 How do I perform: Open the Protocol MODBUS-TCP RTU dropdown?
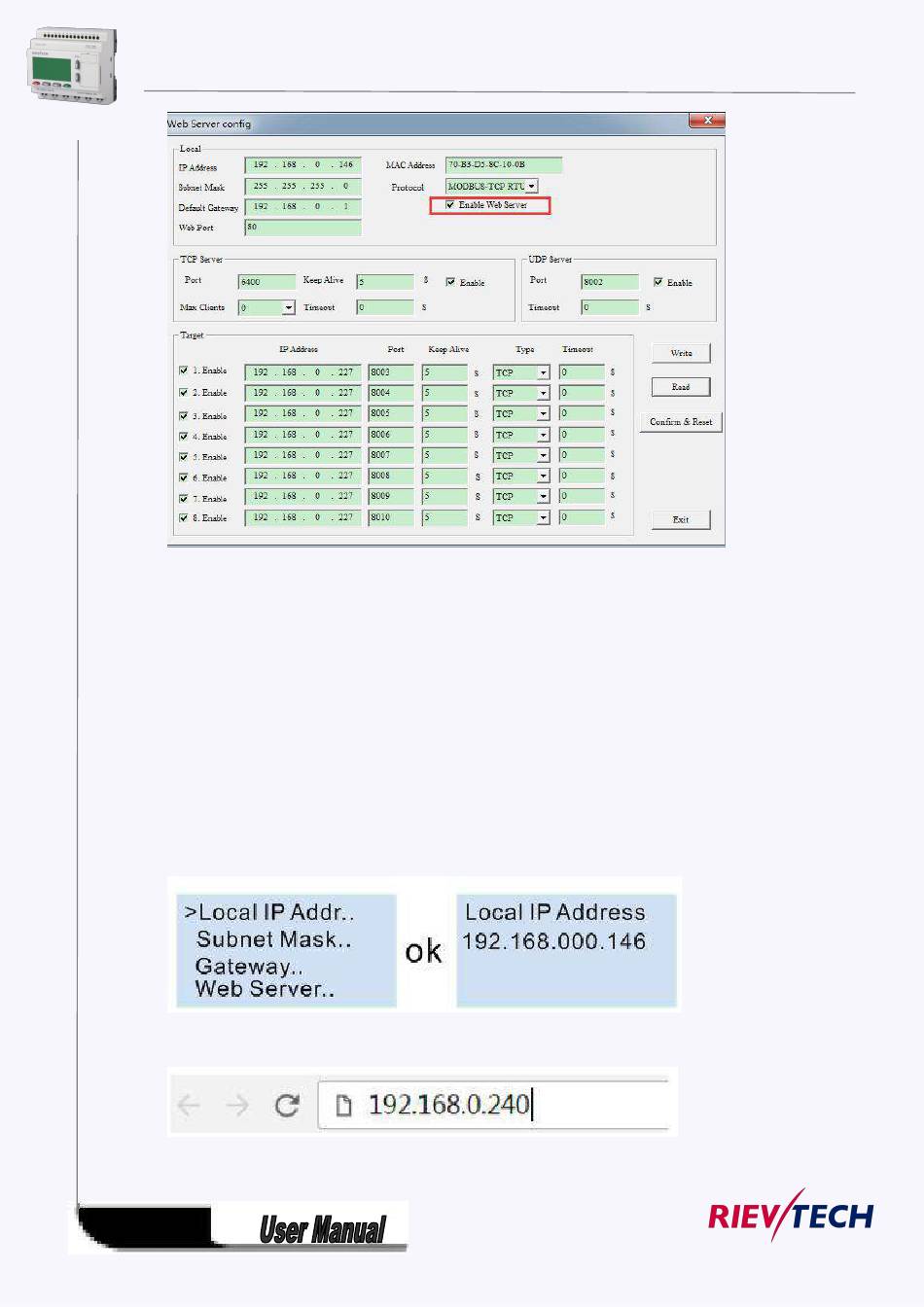(532, 187)
